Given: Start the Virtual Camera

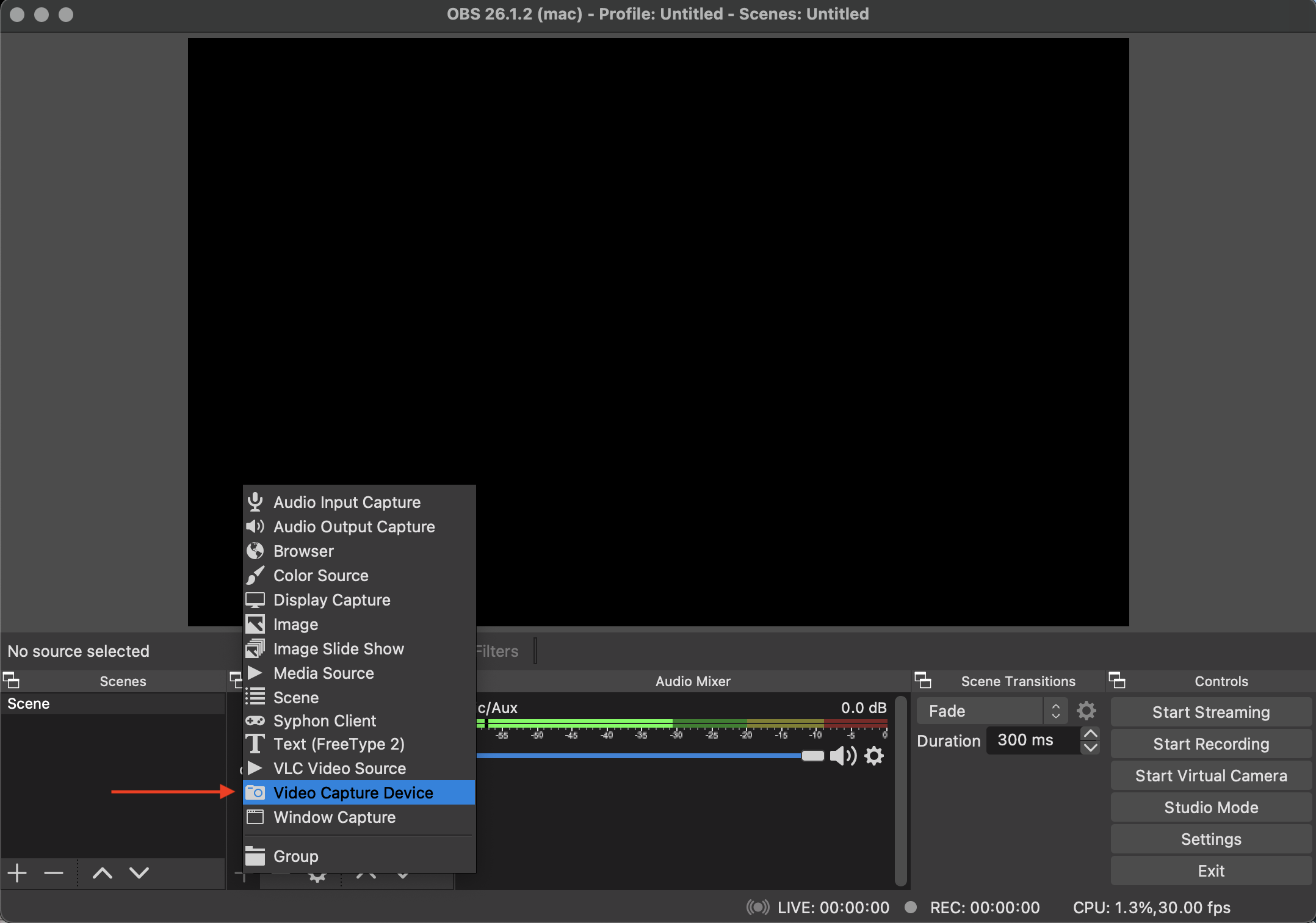Looking at the screenshot, I should tap(1211, 775).
